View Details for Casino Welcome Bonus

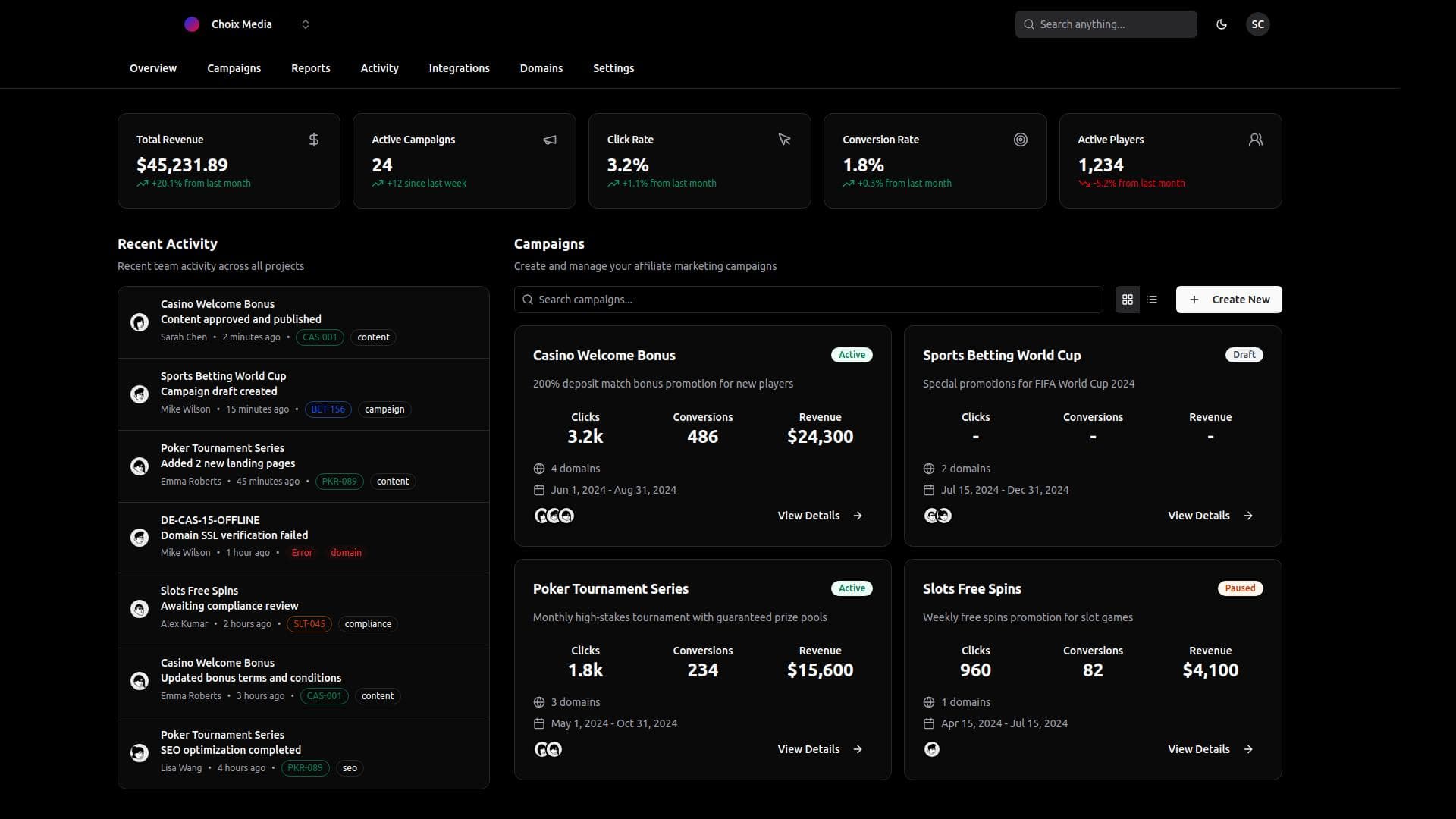point(820,516)
